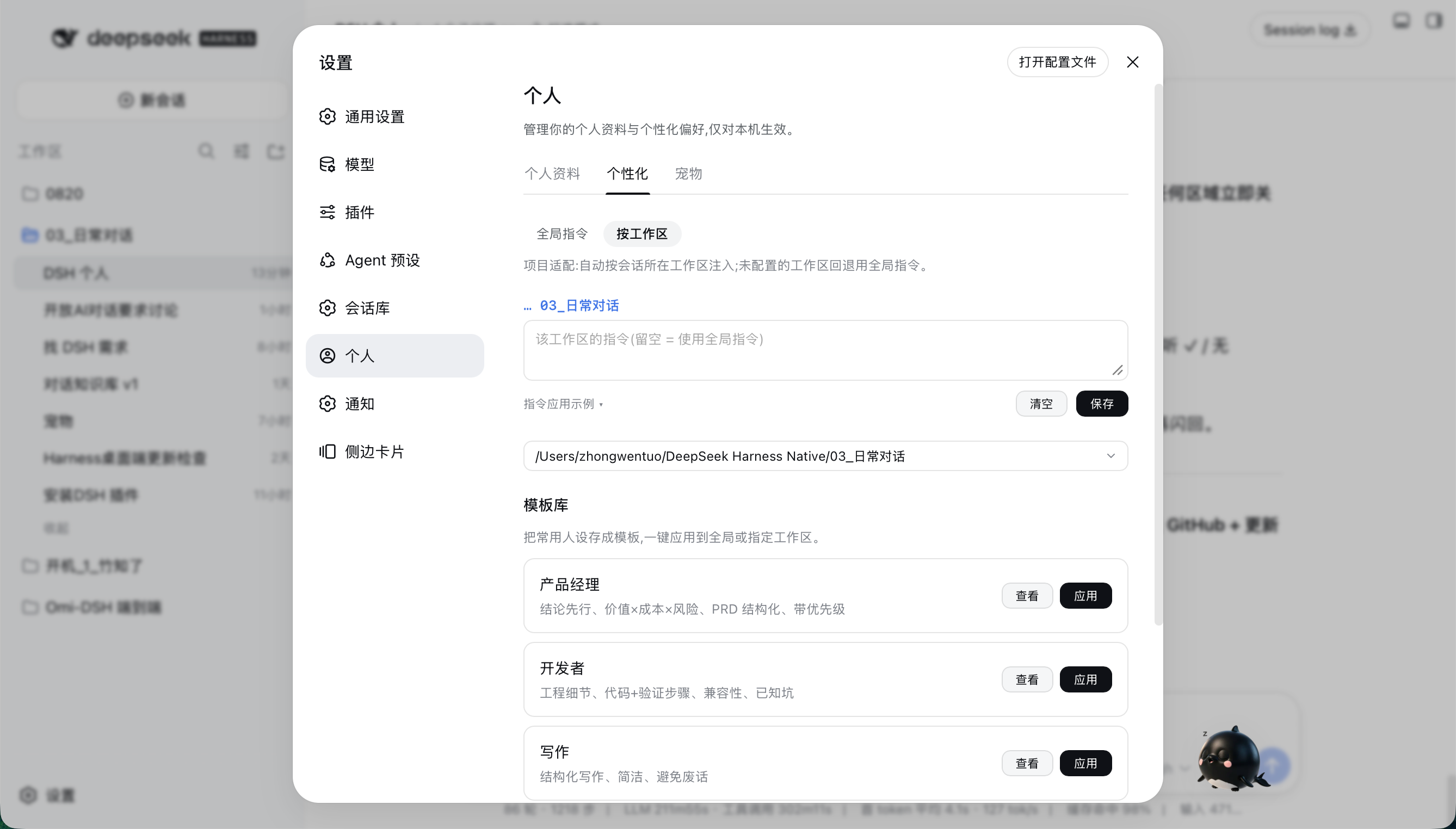Open 03_日常对话 folder in background sidebar
This screenshot has width=1456, height=829.
(152, 235)
